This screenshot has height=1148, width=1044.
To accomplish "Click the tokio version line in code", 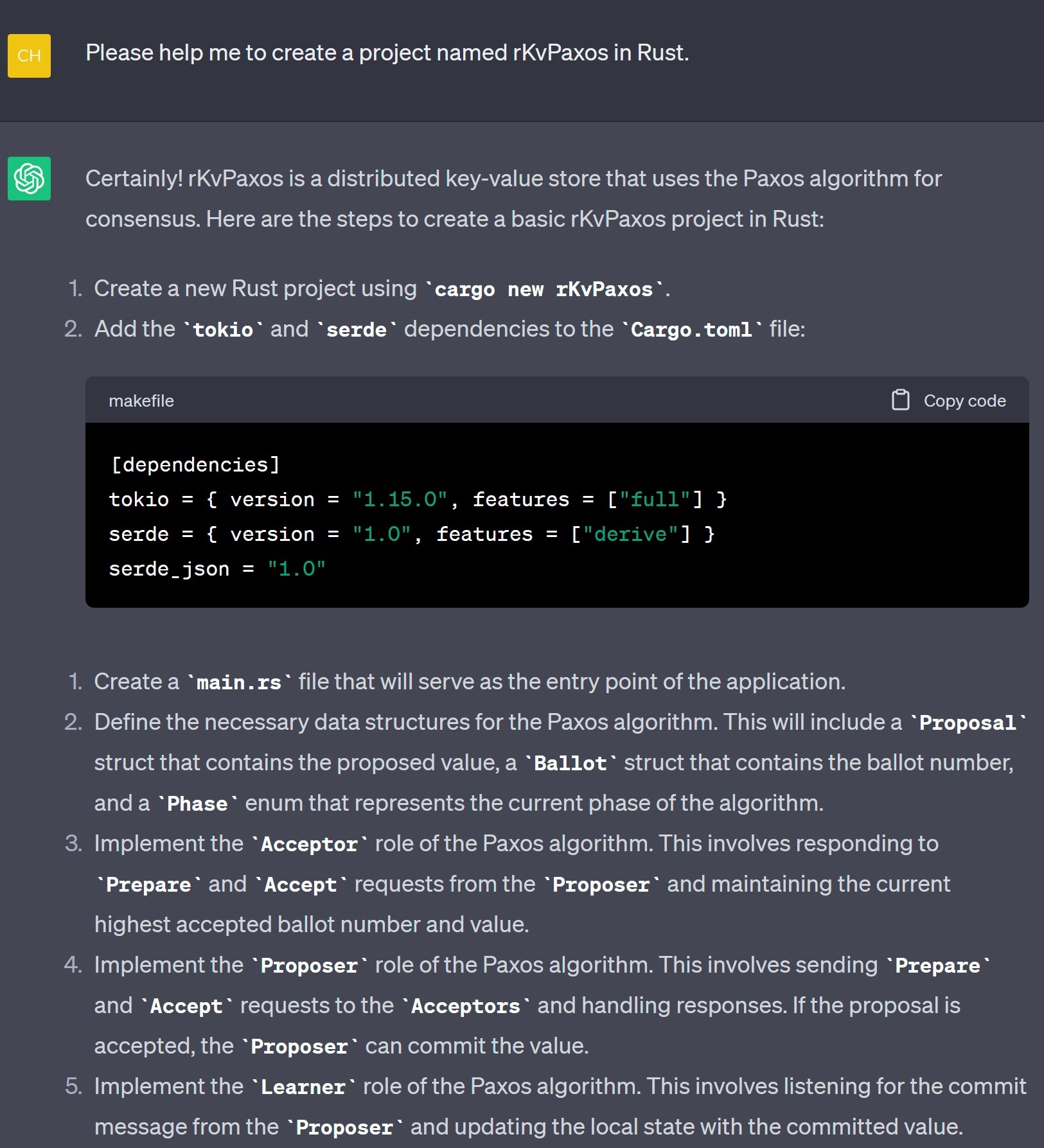I will pos(418,499).
